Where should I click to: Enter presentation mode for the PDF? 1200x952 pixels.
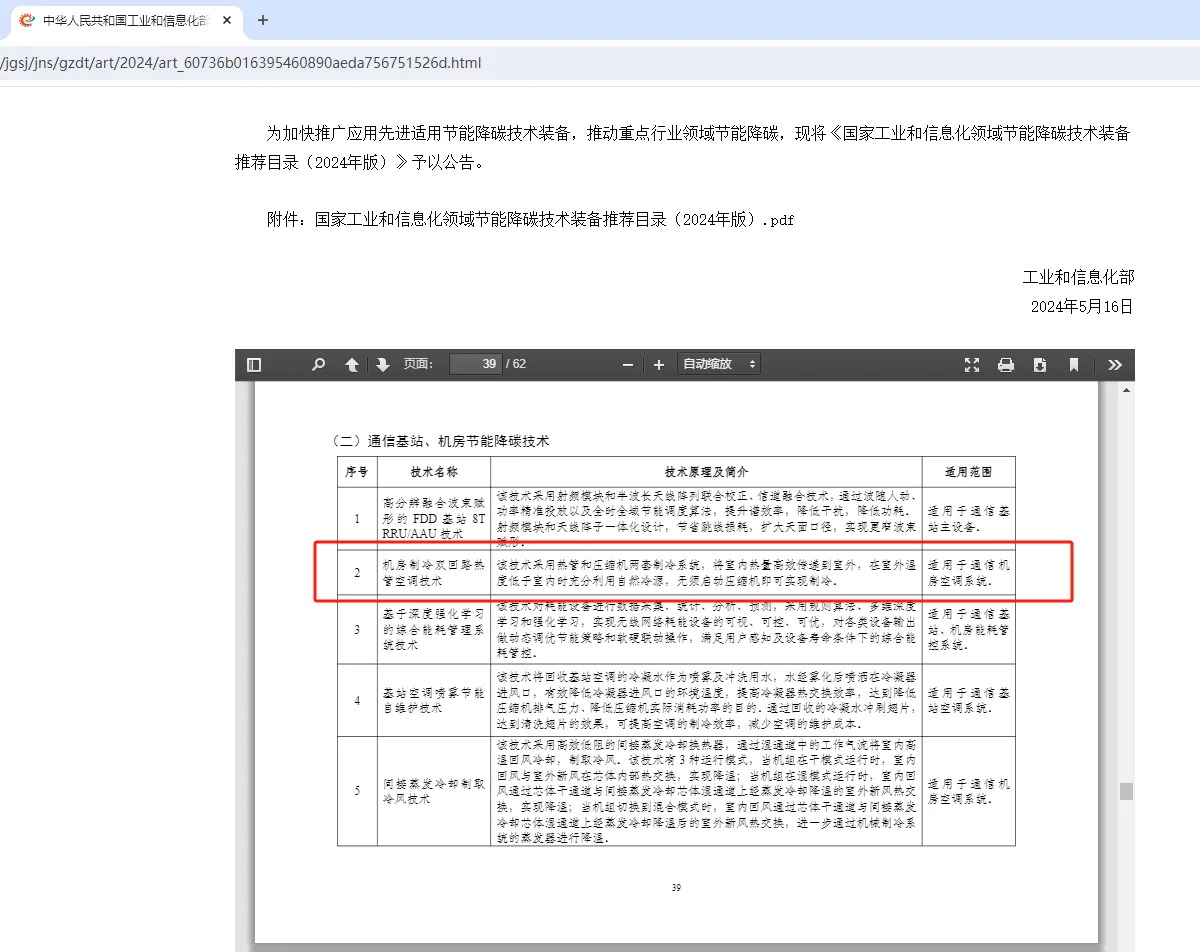pyautogui.click(x=972, y=364)
